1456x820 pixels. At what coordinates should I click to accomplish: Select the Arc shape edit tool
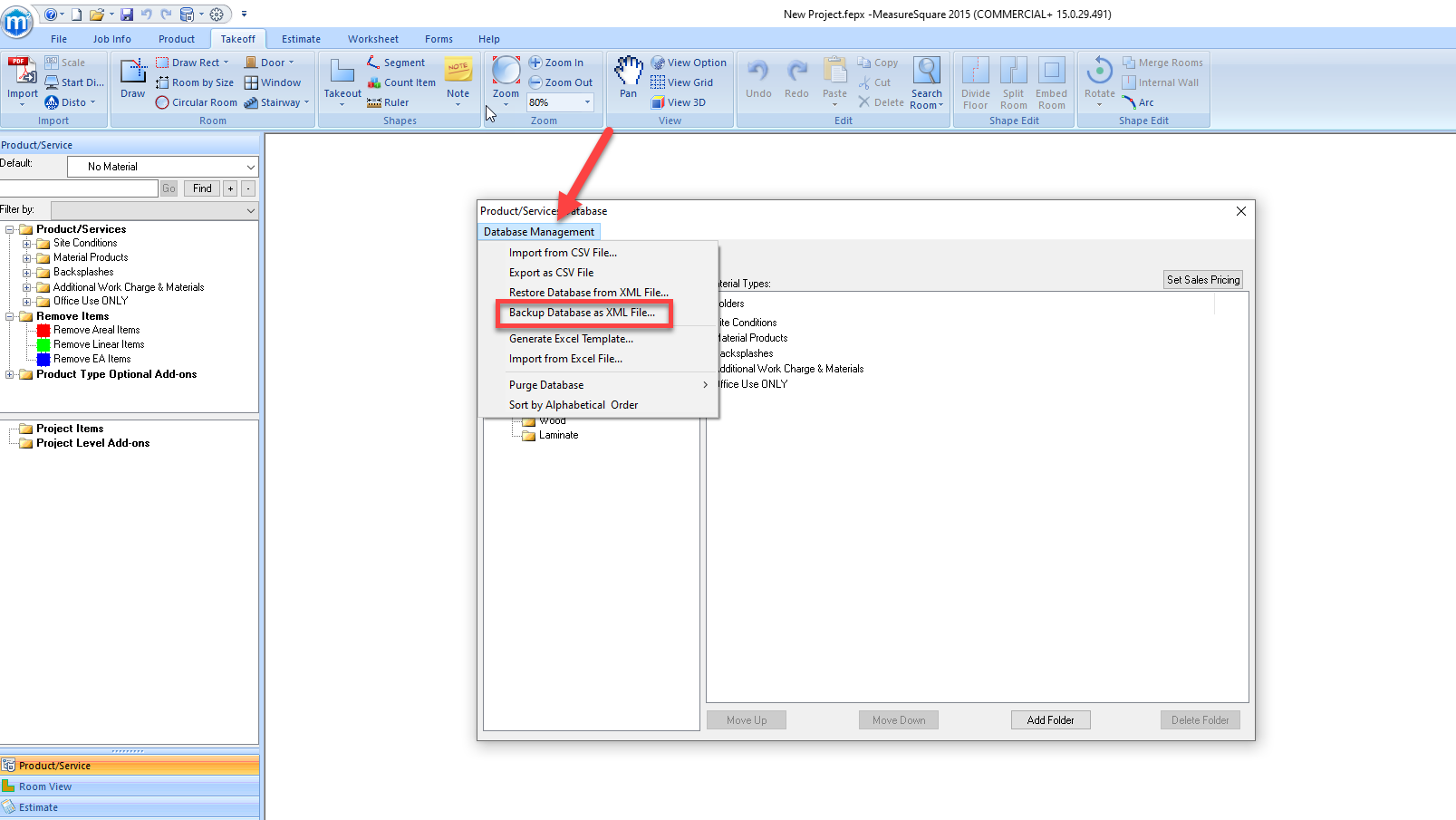(x=1138, y=102)
